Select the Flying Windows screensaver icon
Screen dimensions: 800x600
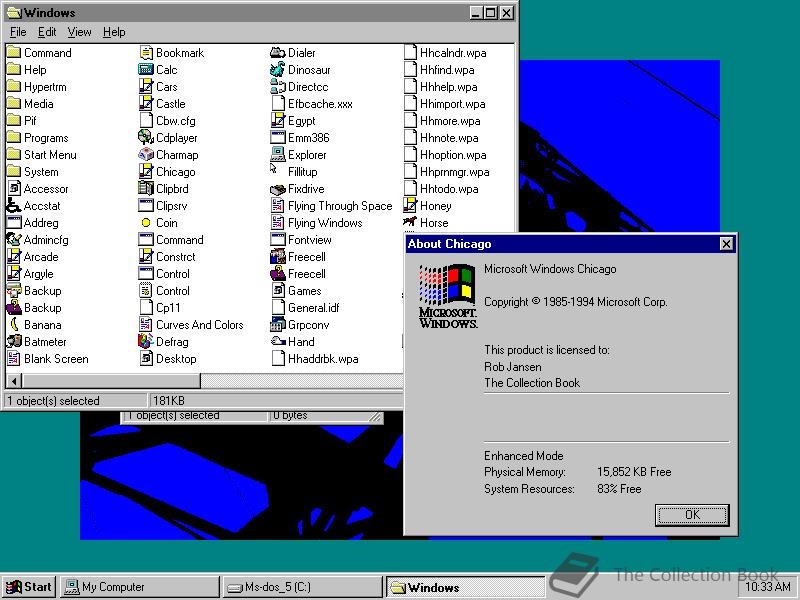click(x=278, y=223)
